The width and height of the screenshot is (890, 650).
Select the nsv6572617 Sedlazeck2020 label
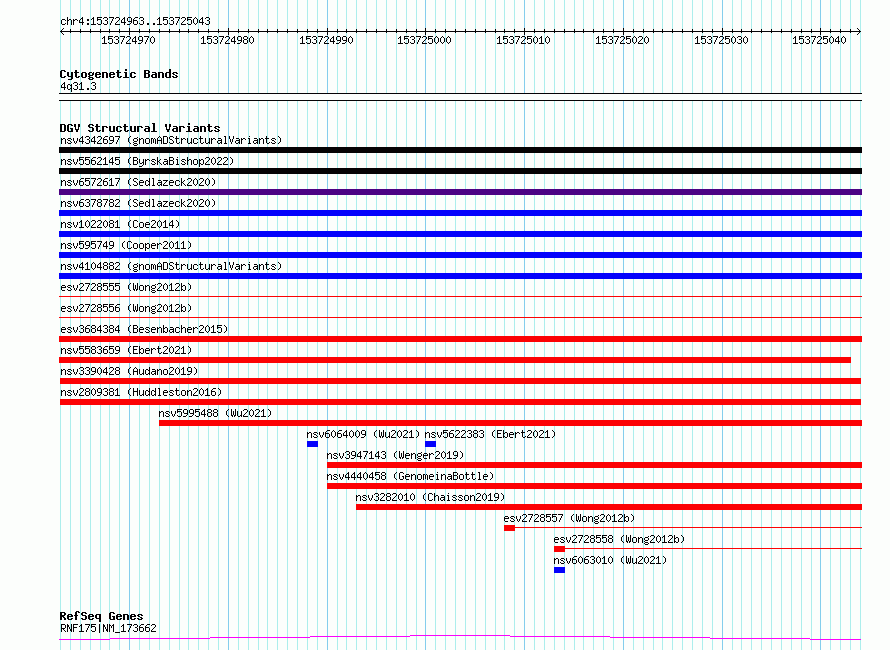(x=138, y=182)
